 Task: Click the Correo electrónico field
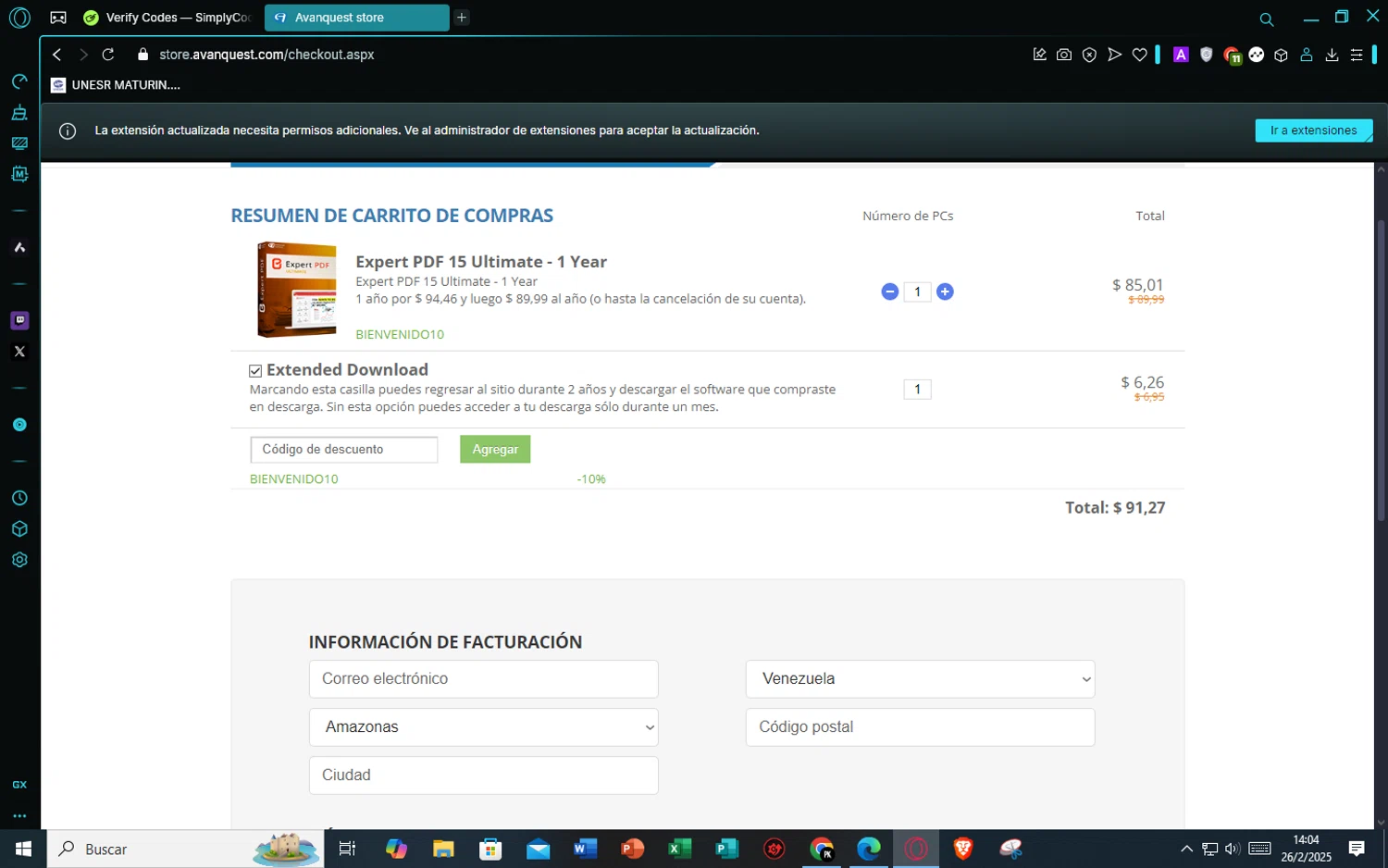(x=483, y=678)
